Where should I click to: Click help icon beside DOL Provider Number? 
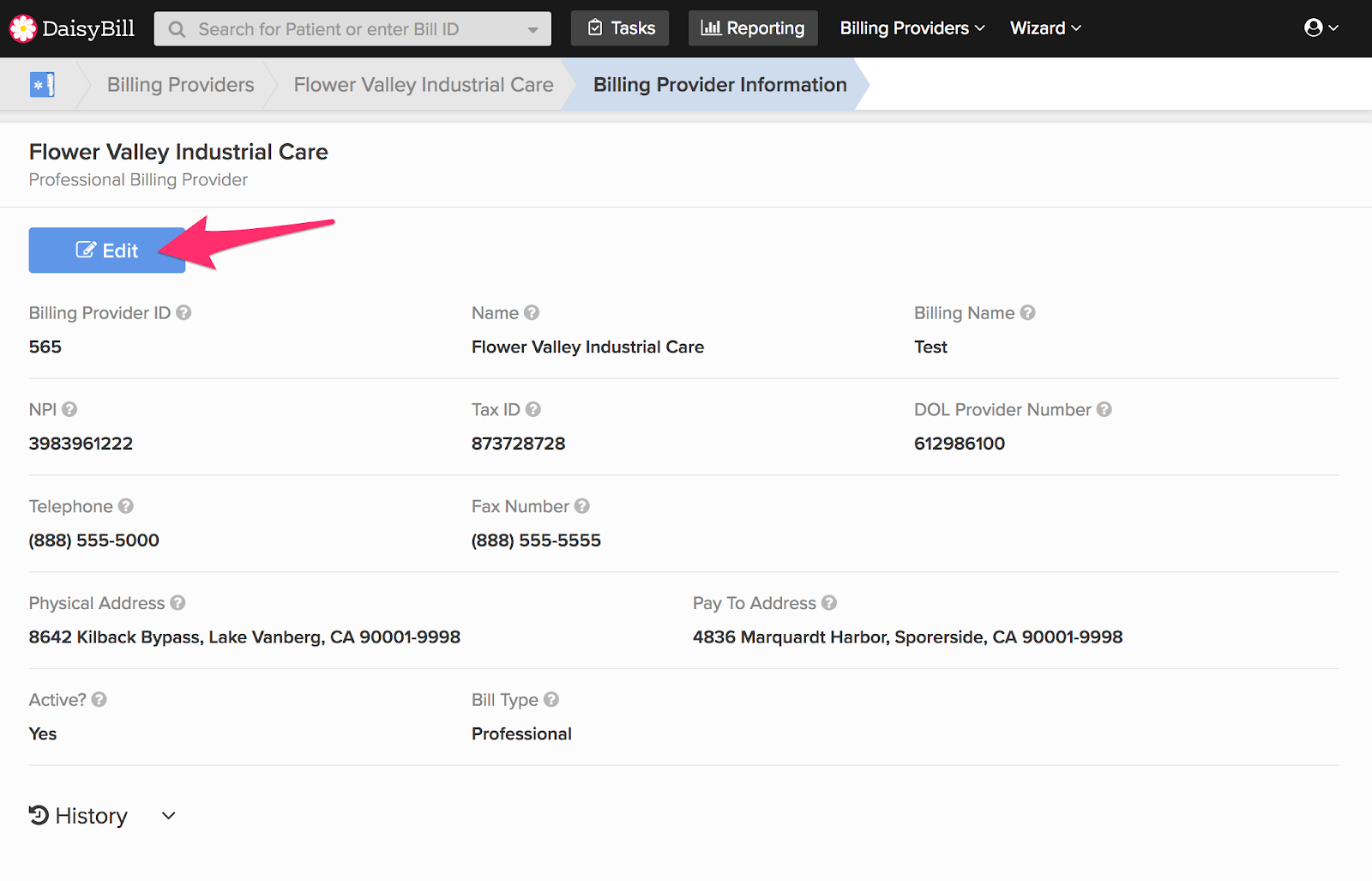tap(1104, 409)
